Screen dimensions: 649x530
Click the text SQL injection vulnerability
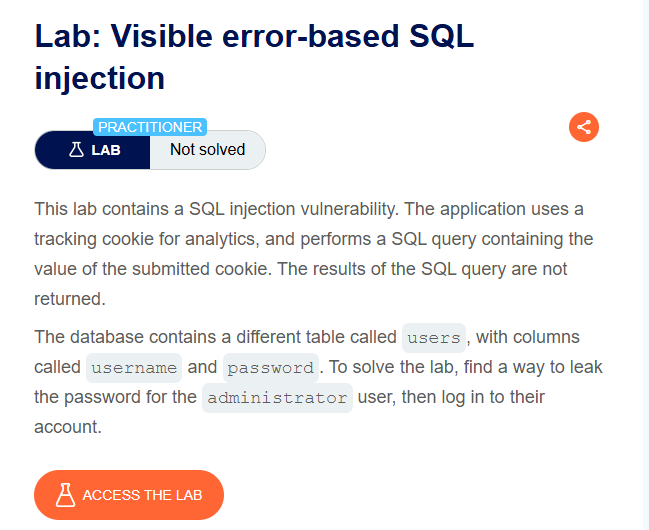[293, 209]
